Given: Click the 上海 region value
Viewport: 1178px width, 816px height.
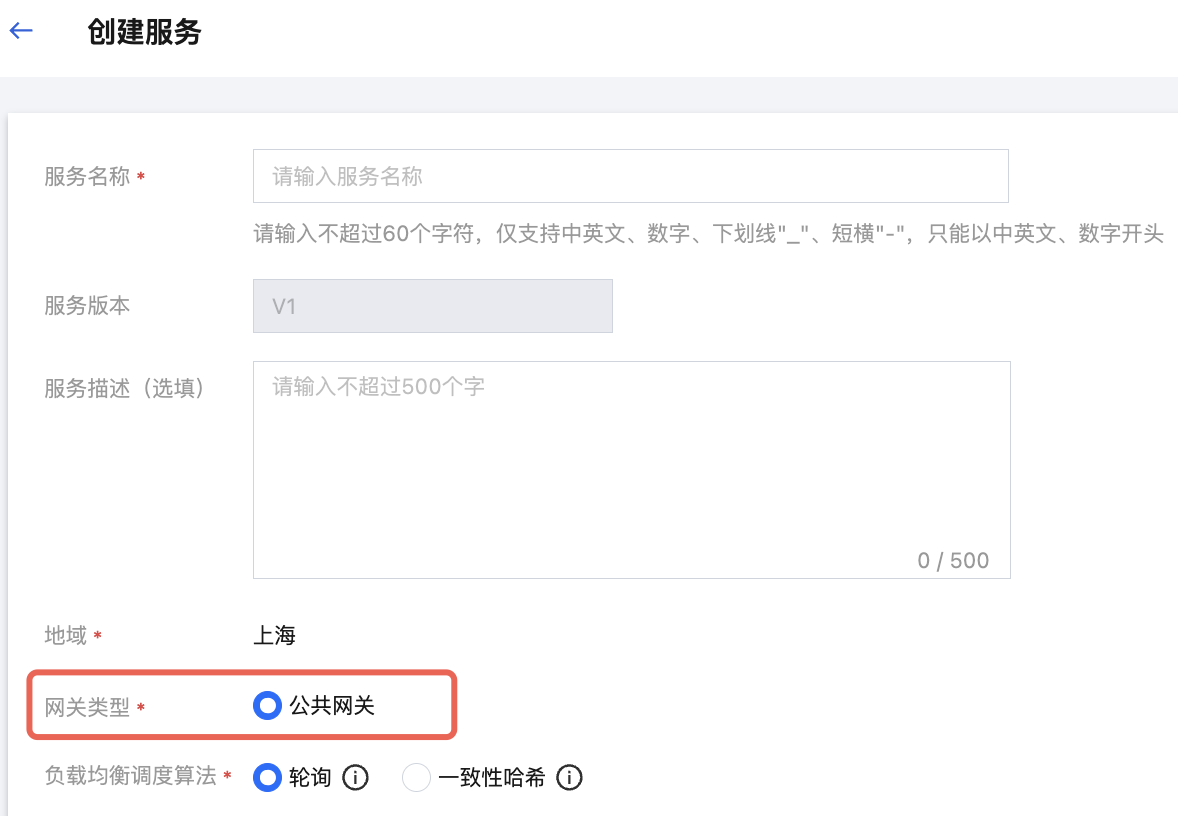Looking at the screenshot, I should point(274,635).
